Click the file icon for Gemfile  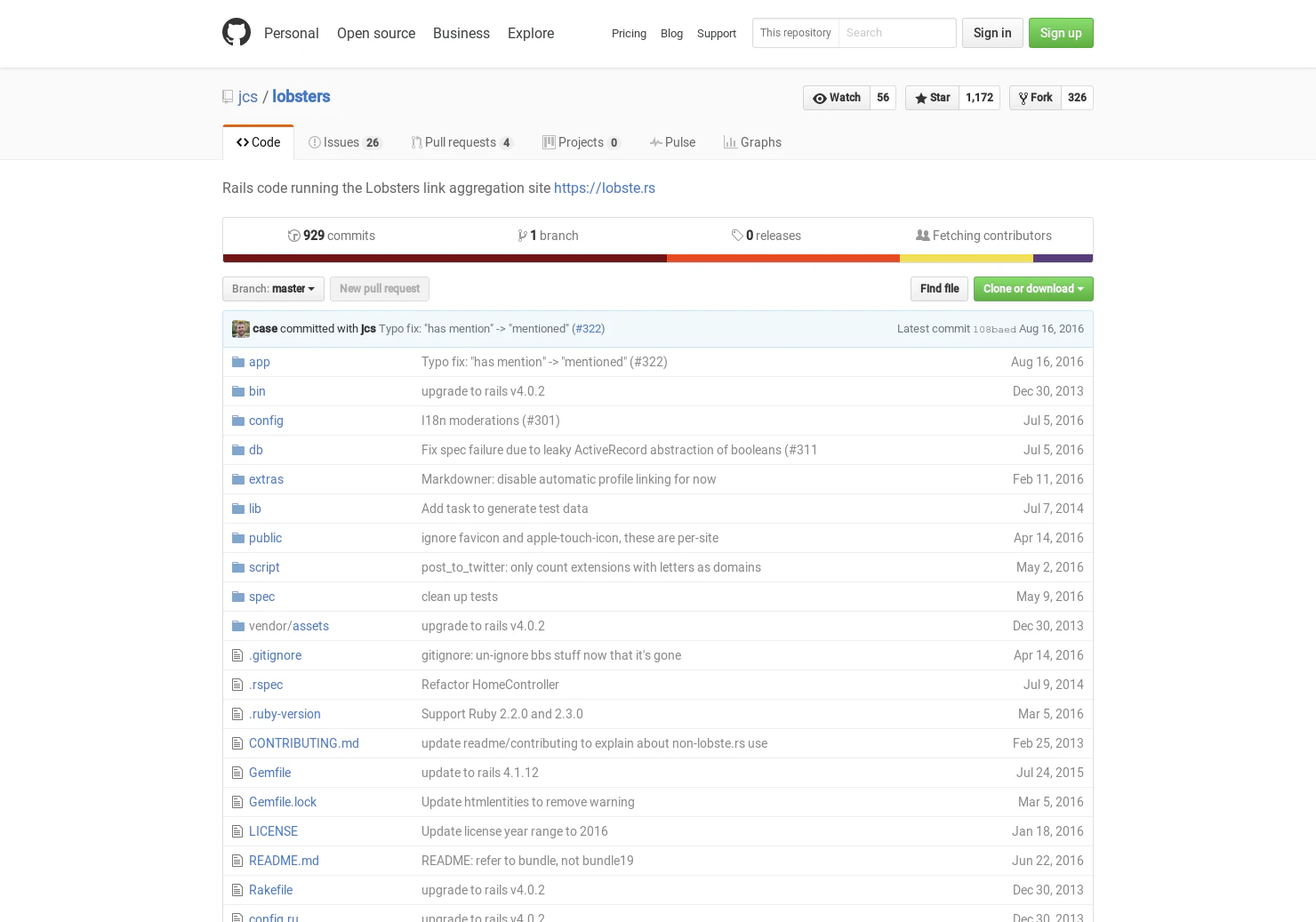coord(237,773)
